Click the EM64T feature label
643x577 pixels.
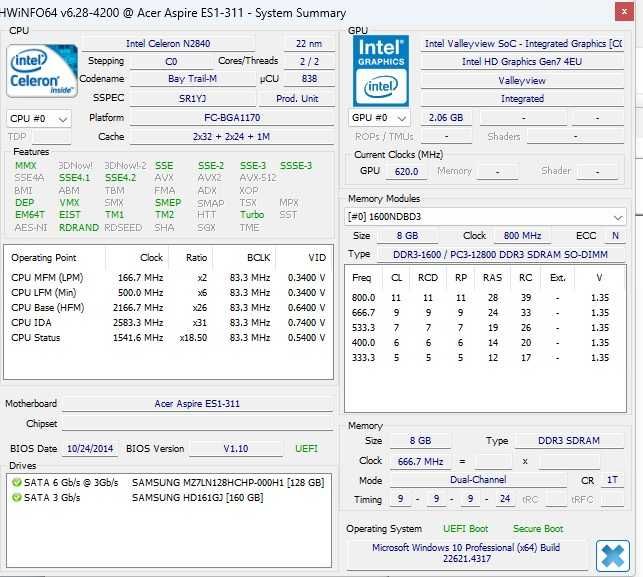(30, 215)
